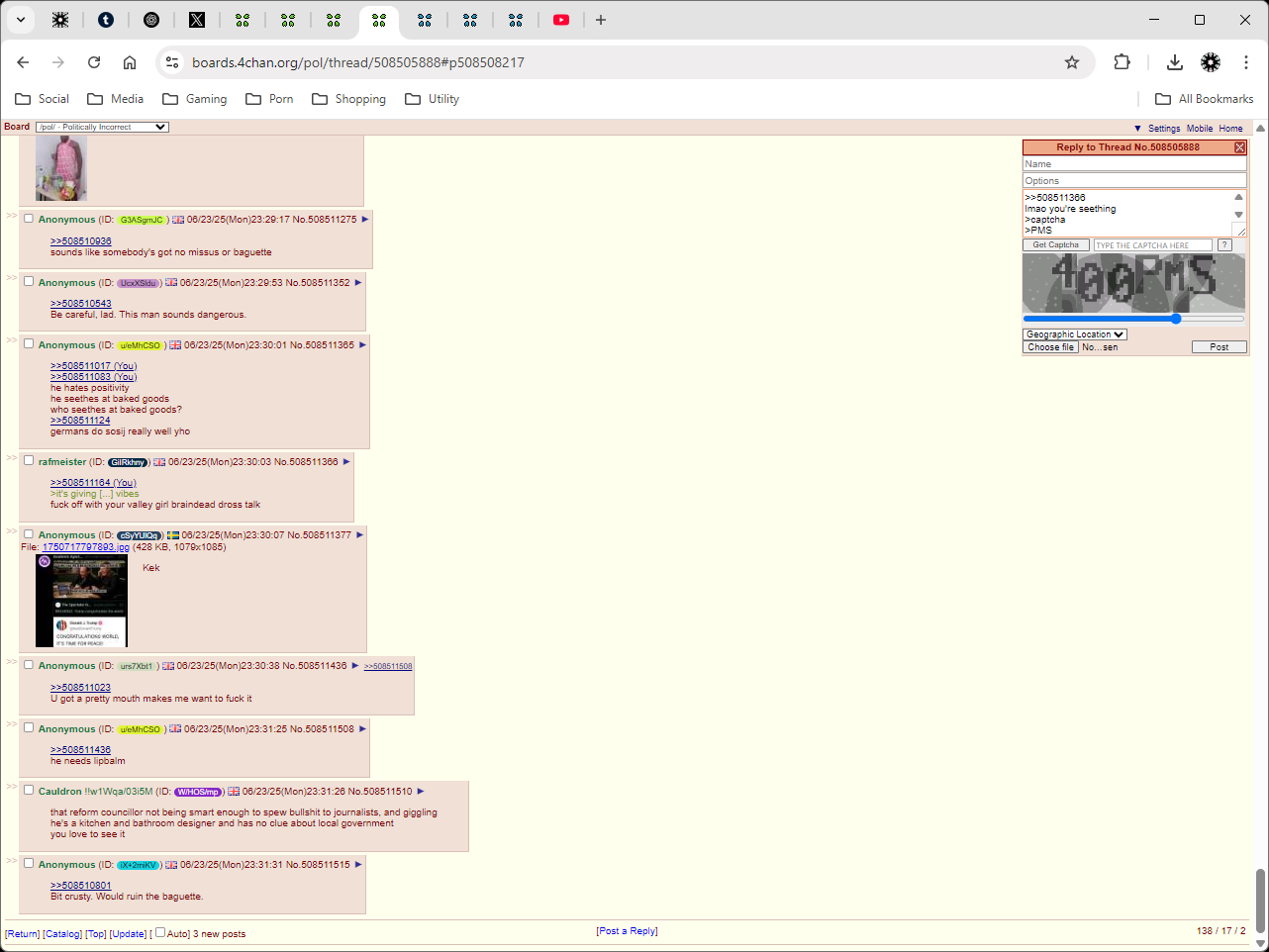Switch to the Mobile view link
The width and height of the screenshot is (1269, 952).
pos(1200,129)
